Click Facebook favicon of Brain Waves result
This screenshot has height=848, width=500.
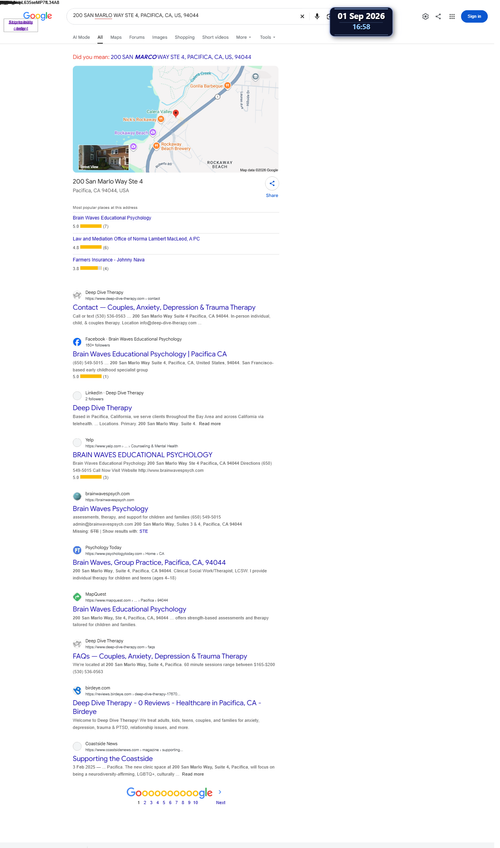coord(77,342)
